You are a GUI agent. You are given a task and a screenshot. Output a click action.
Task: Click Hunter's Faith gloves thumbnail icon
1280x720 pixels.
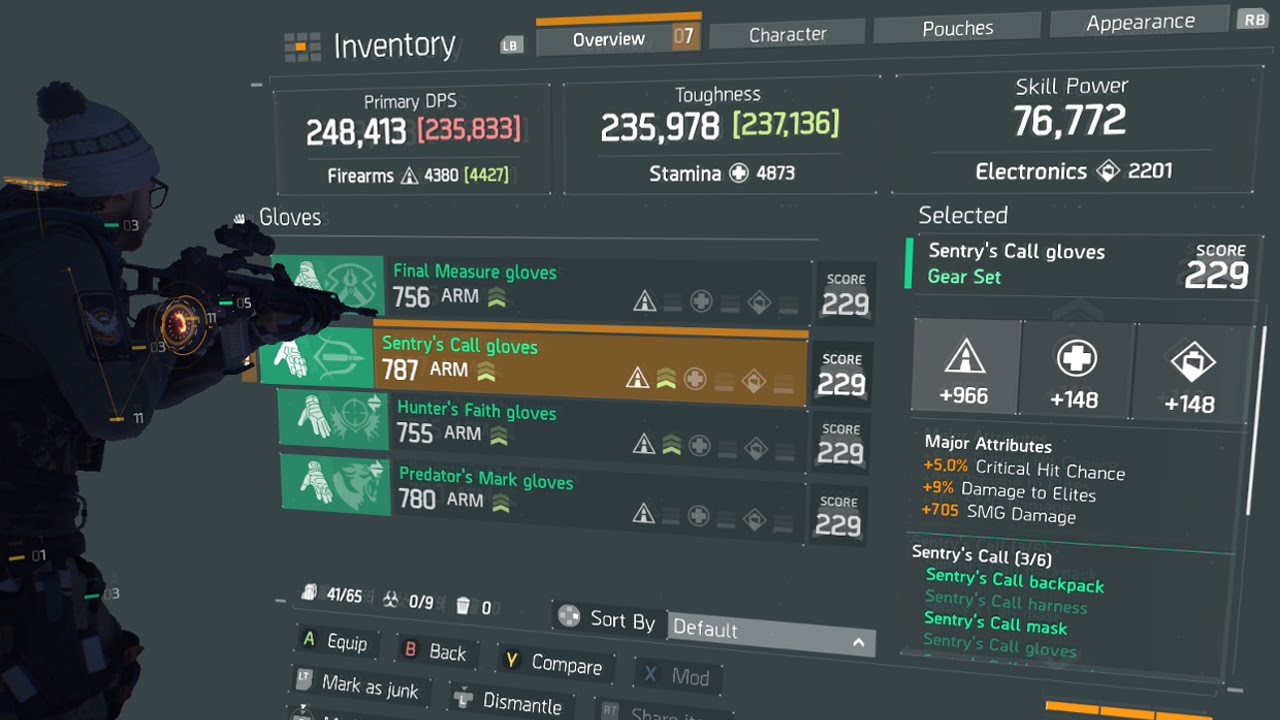[332, 419]
